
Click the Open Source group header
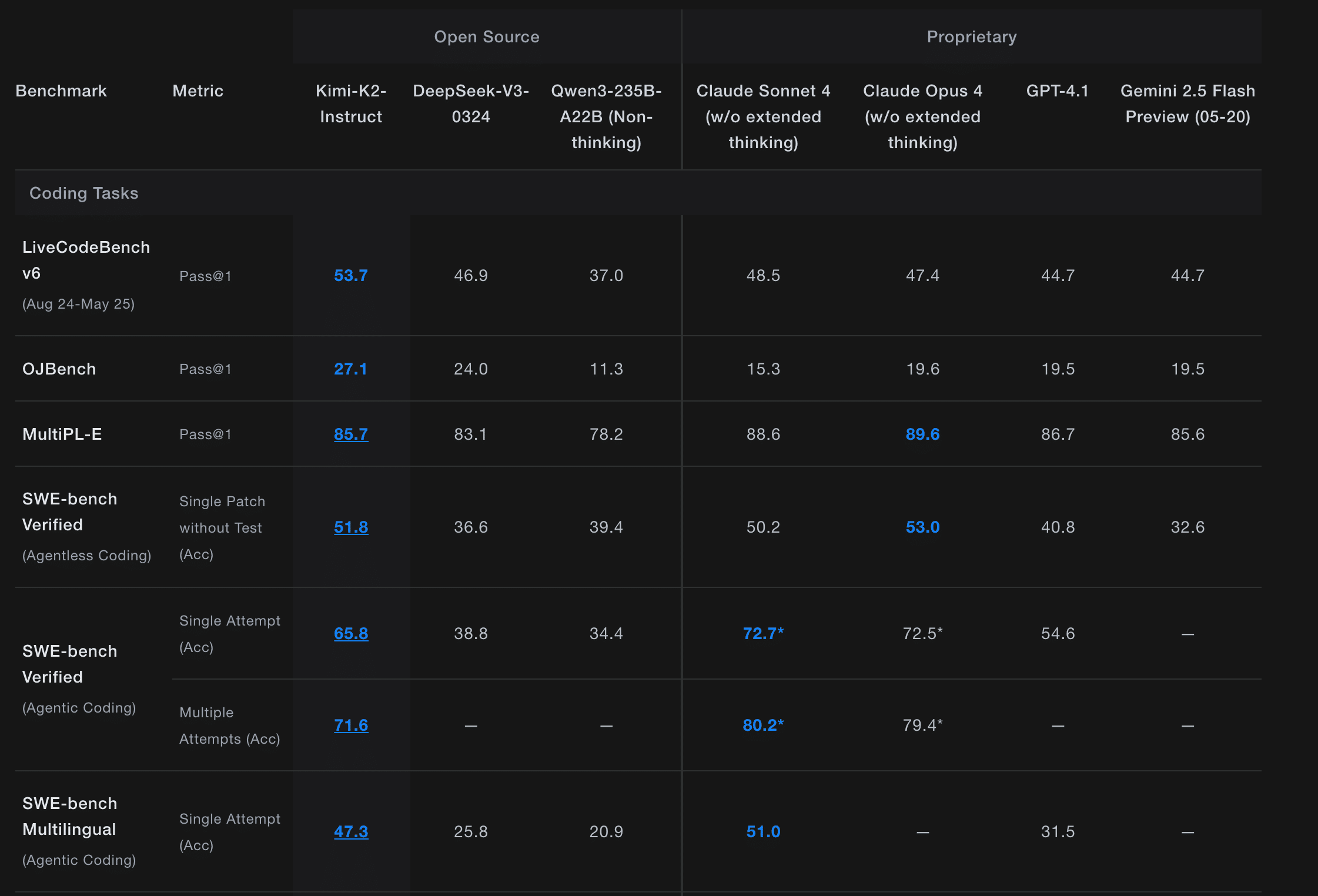pyautogui.click(x=486, y=36)
